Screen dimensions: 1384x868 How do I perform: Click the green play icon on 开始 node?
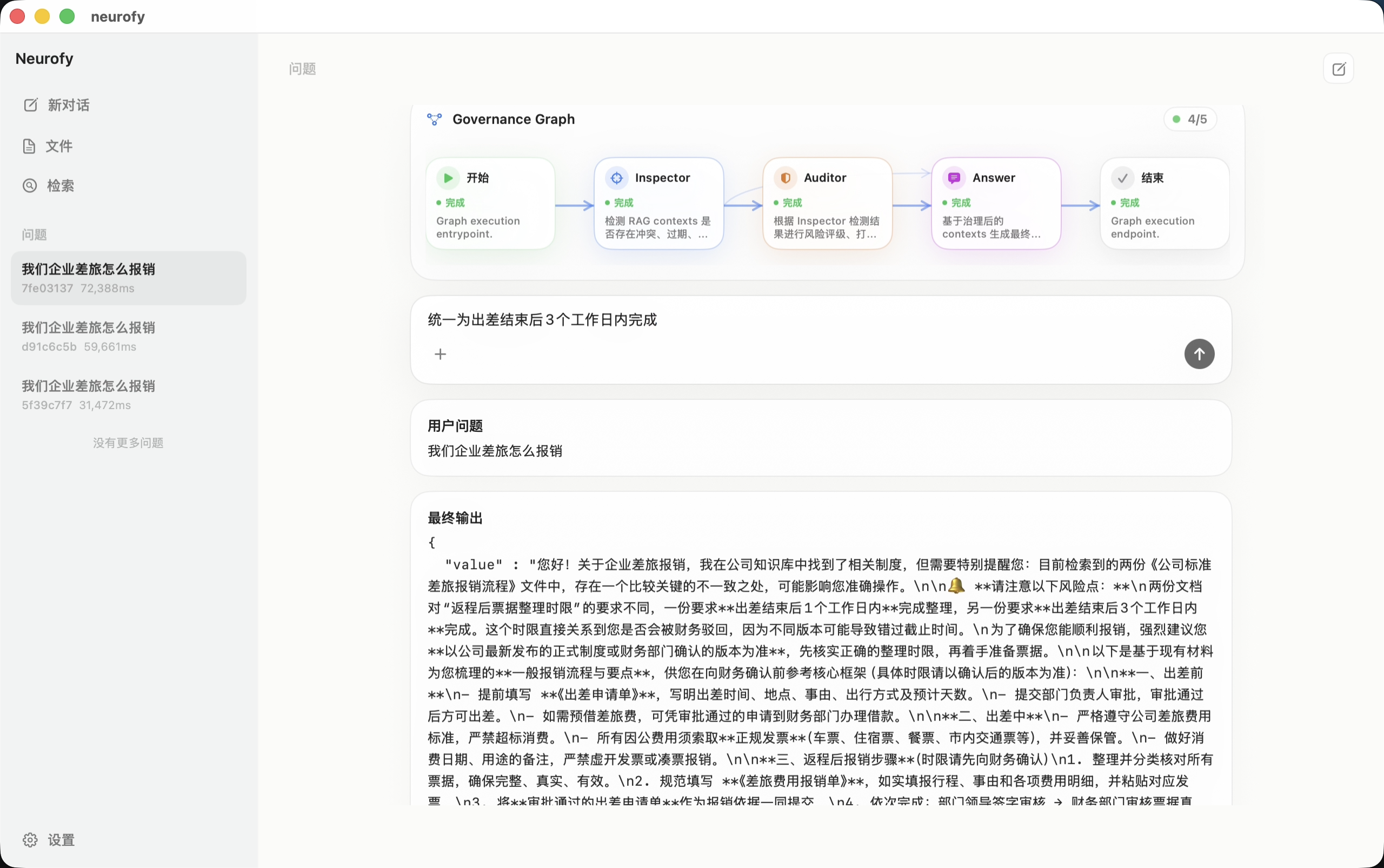click(448, 178)
